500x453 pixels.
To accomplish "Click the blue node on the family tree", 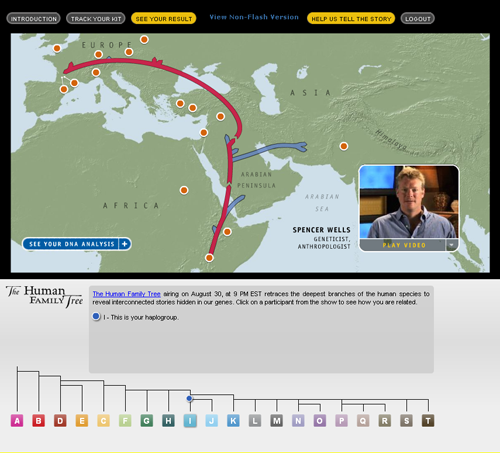I will pyautogui.click(x=189, y=398).
